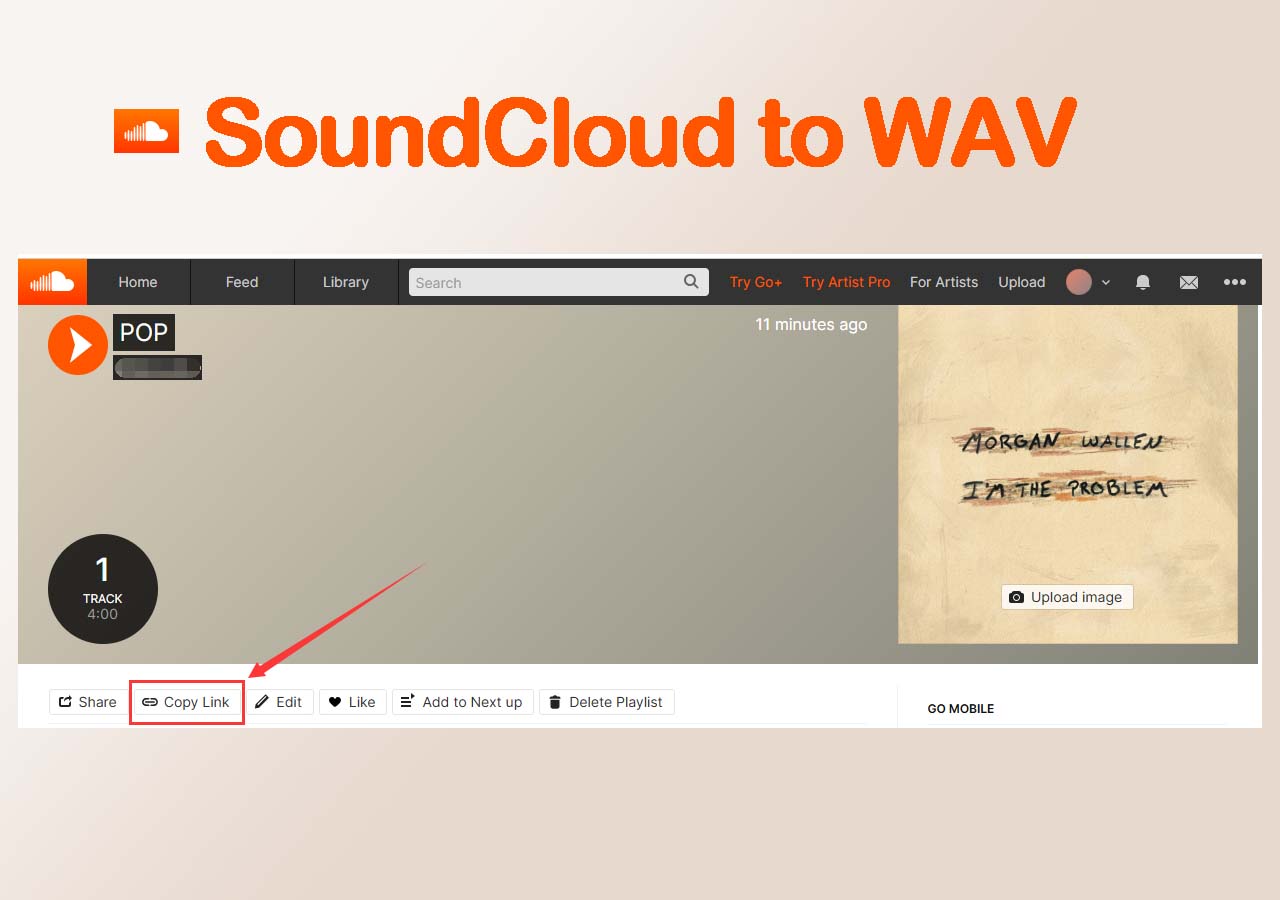Viewport: 1280px width, 900px height.
Task: Go to the Home tab
Action: pos(138,282)
